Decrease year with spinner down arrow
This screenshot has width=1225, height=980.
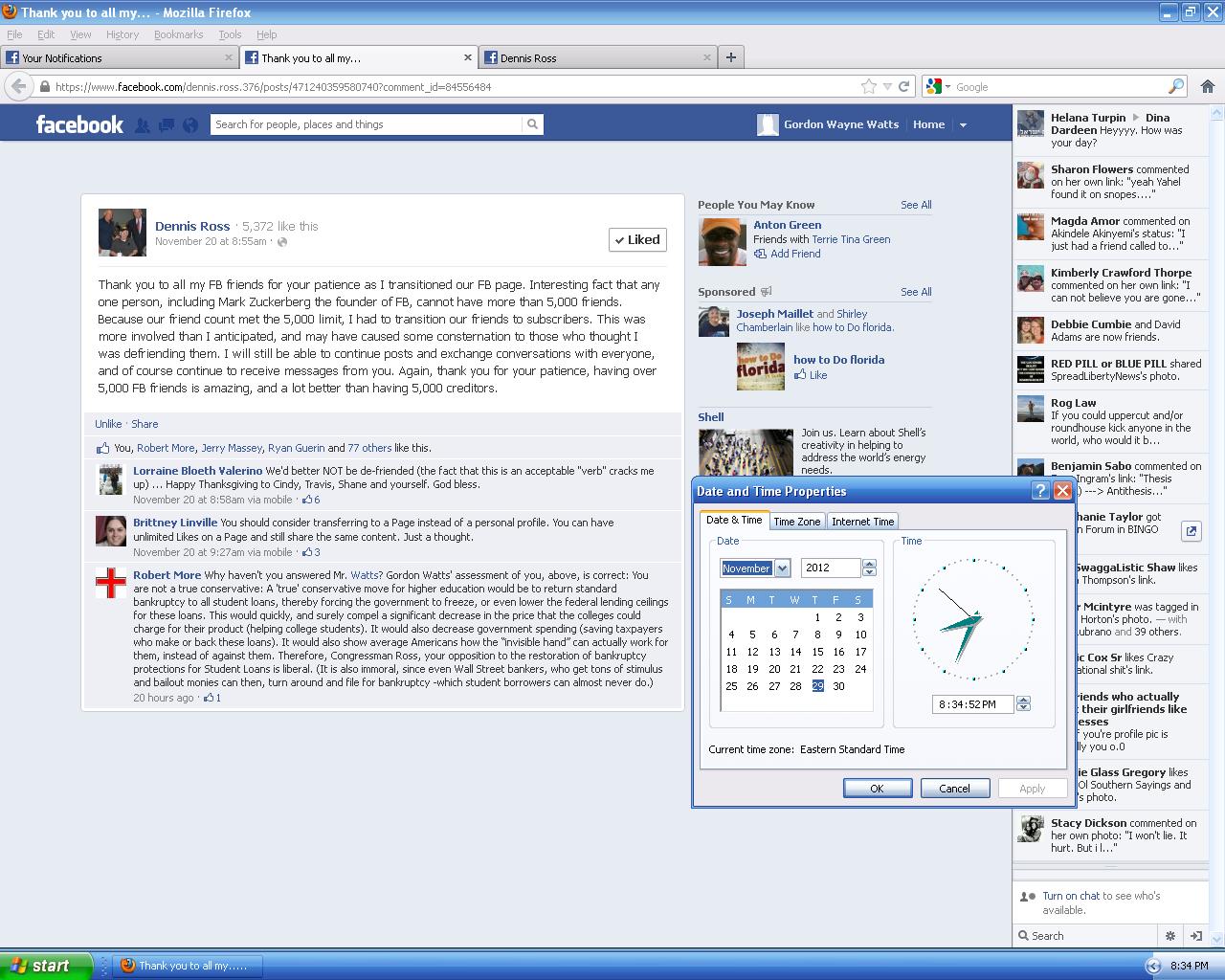point(869,572)
